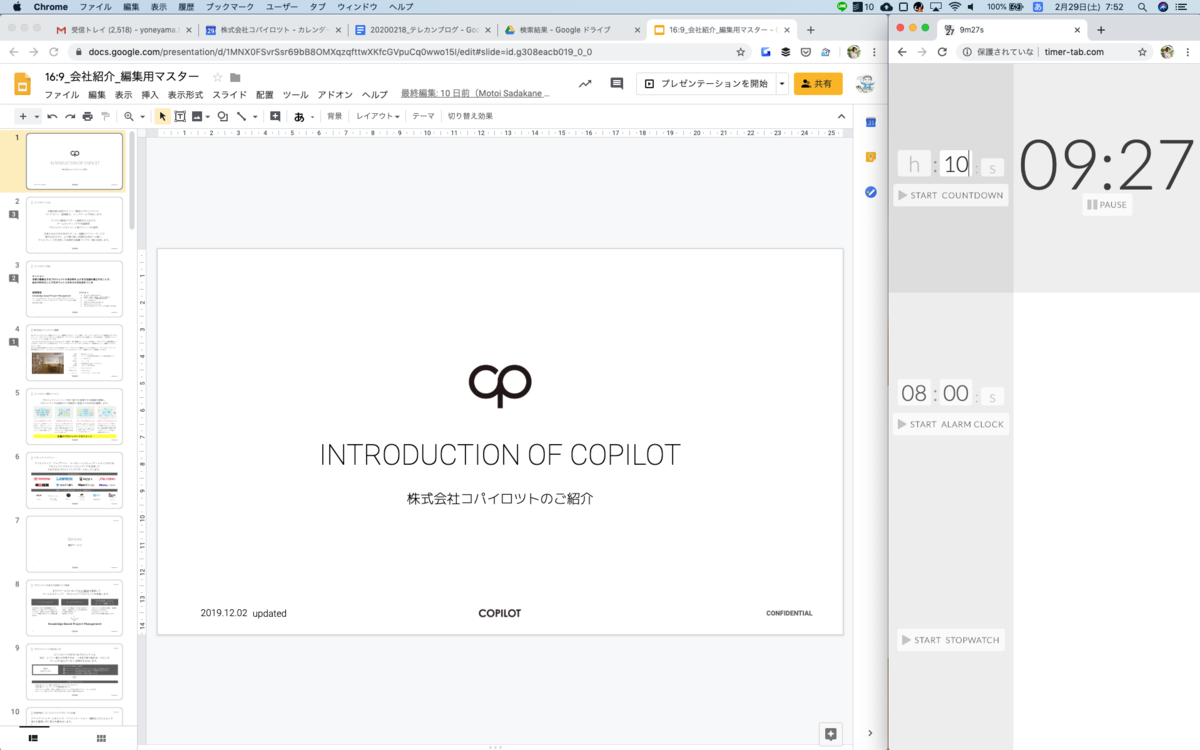This screenshot has height=750, width=1200.
Task: Select the text box tool
Action: coord(180,116)
